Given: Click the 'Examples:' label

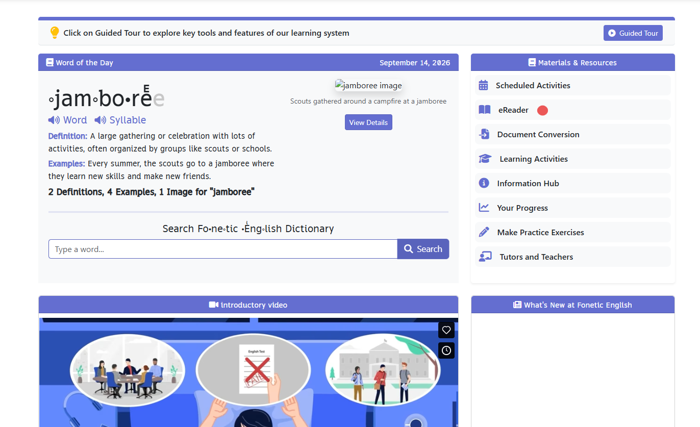Looking at the screenshot, I should [67, 163].
